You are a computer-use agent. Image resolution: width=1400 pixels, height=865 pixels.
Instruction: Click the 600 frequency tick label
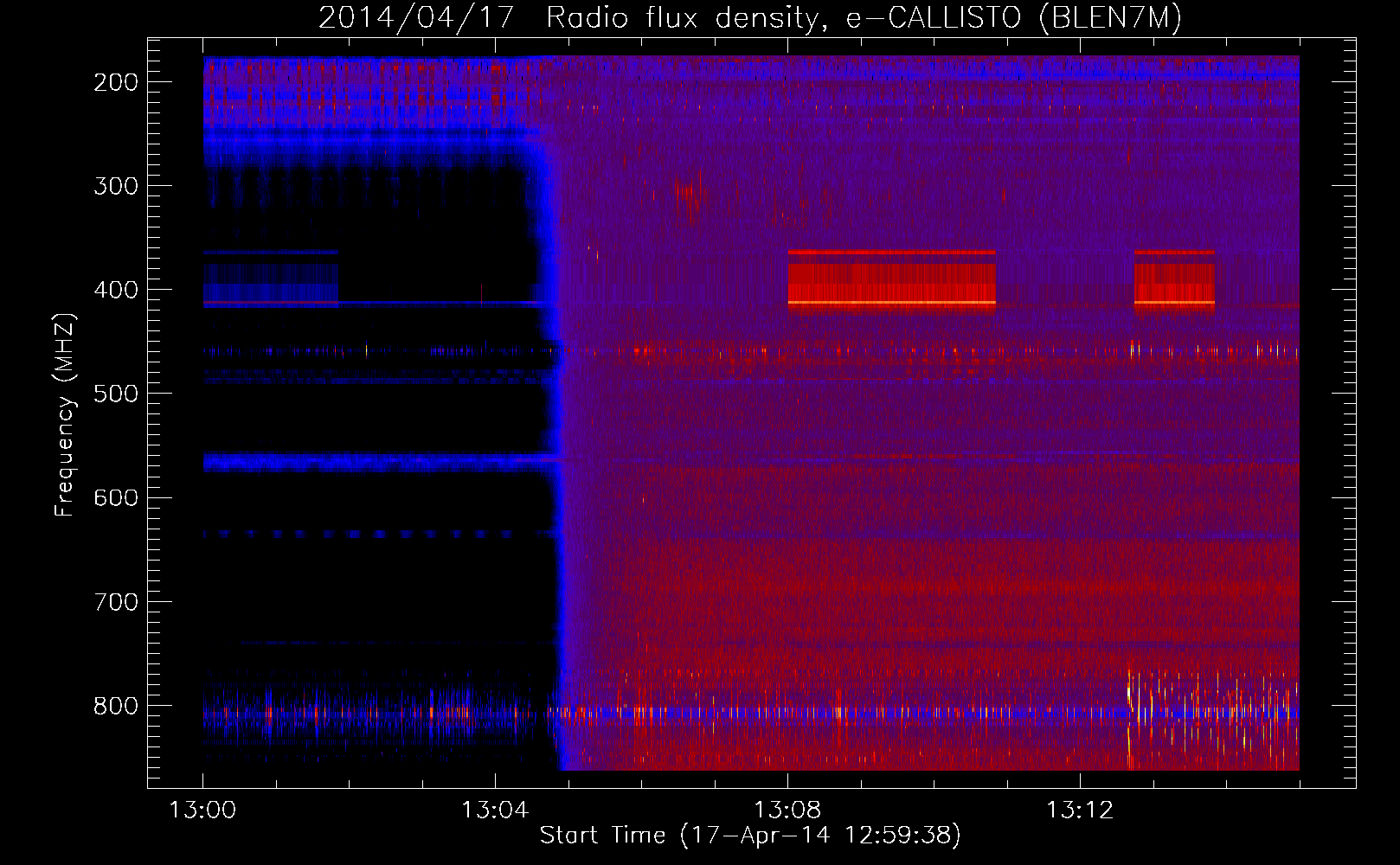(x=116, y=497)
